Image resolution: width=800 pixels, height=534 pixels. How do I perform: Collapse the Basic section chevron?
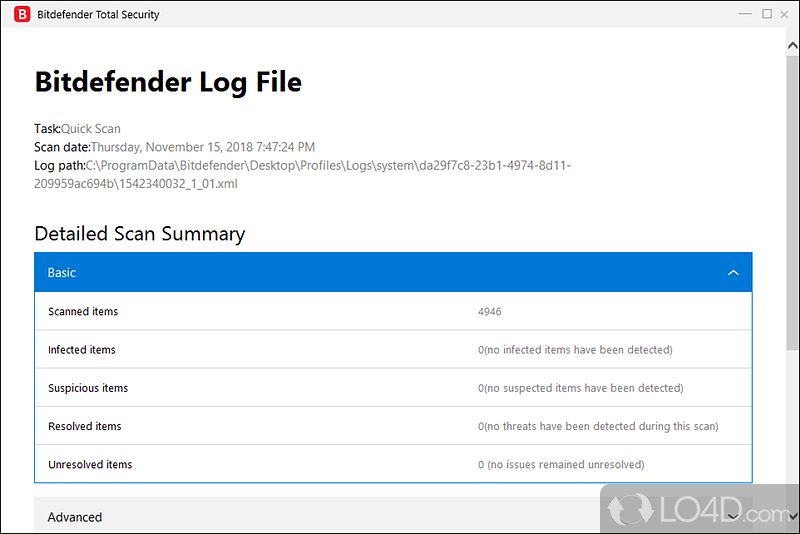pyautogui.click(x=733, y=272)
